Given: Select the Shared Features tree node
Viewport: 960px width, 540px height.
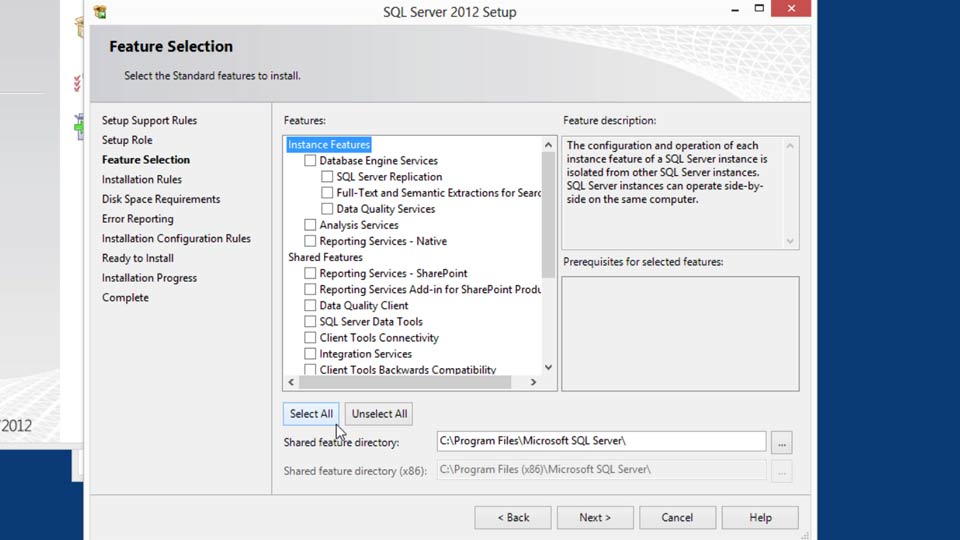Looking at the screenshot, I should pyautogui.click(x=325, y=257).
